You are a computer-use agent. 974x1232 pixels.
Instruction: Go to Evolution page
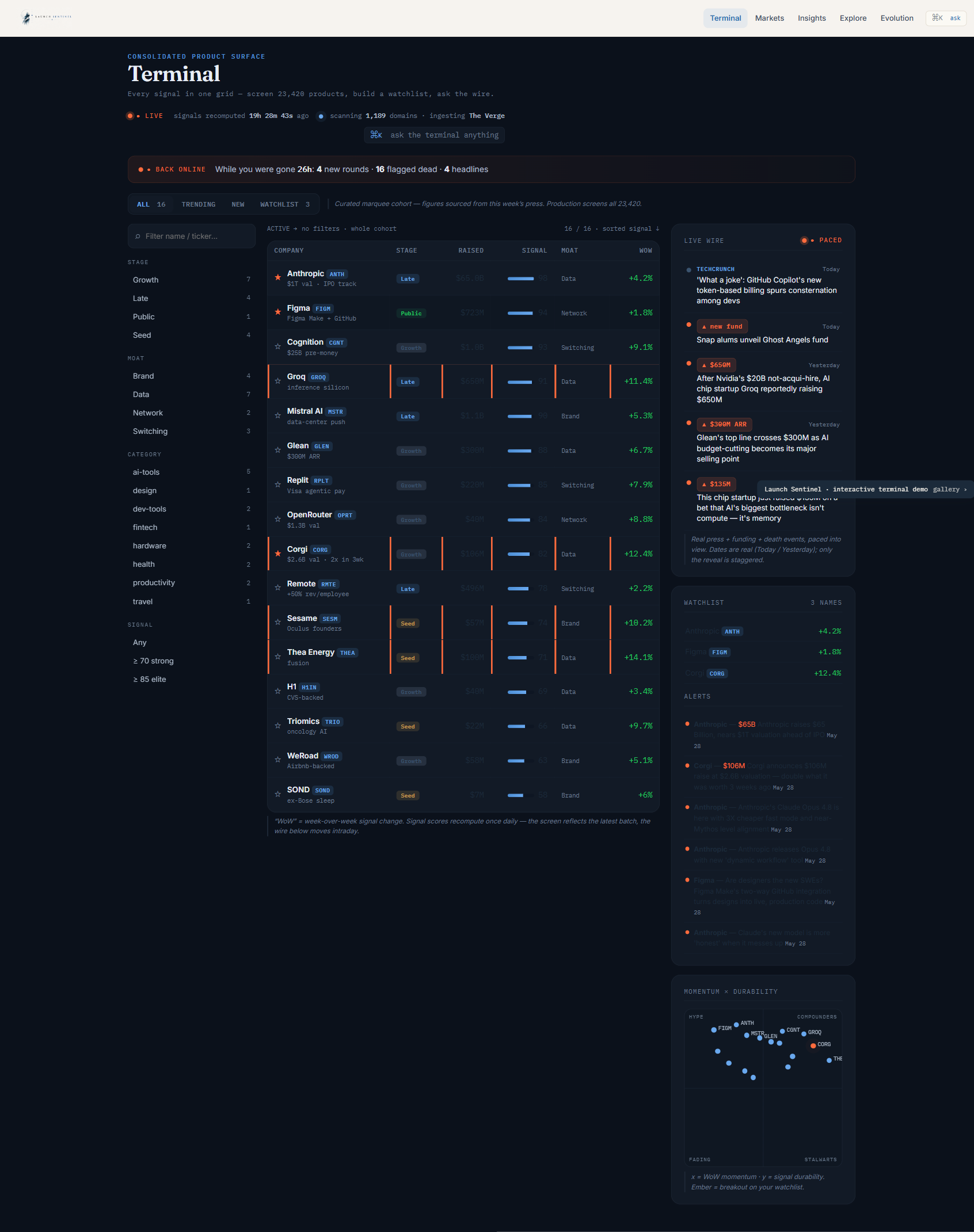[897, 18]
